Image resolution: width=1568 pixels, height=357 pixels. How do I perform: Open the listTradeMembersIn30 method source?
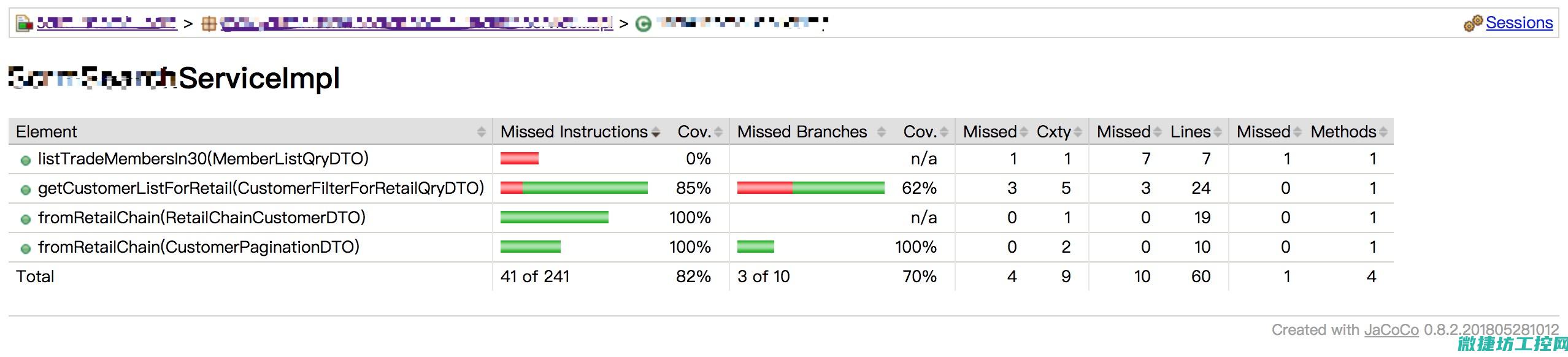(203, 158)
